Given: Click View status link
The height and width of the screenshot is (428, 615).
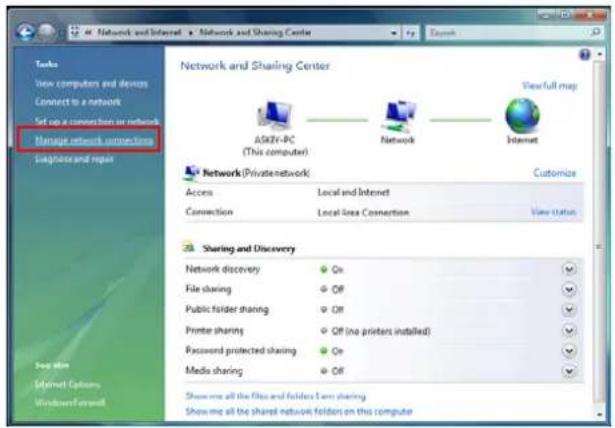Looking at the screenshot, I should tap(553, 212).
